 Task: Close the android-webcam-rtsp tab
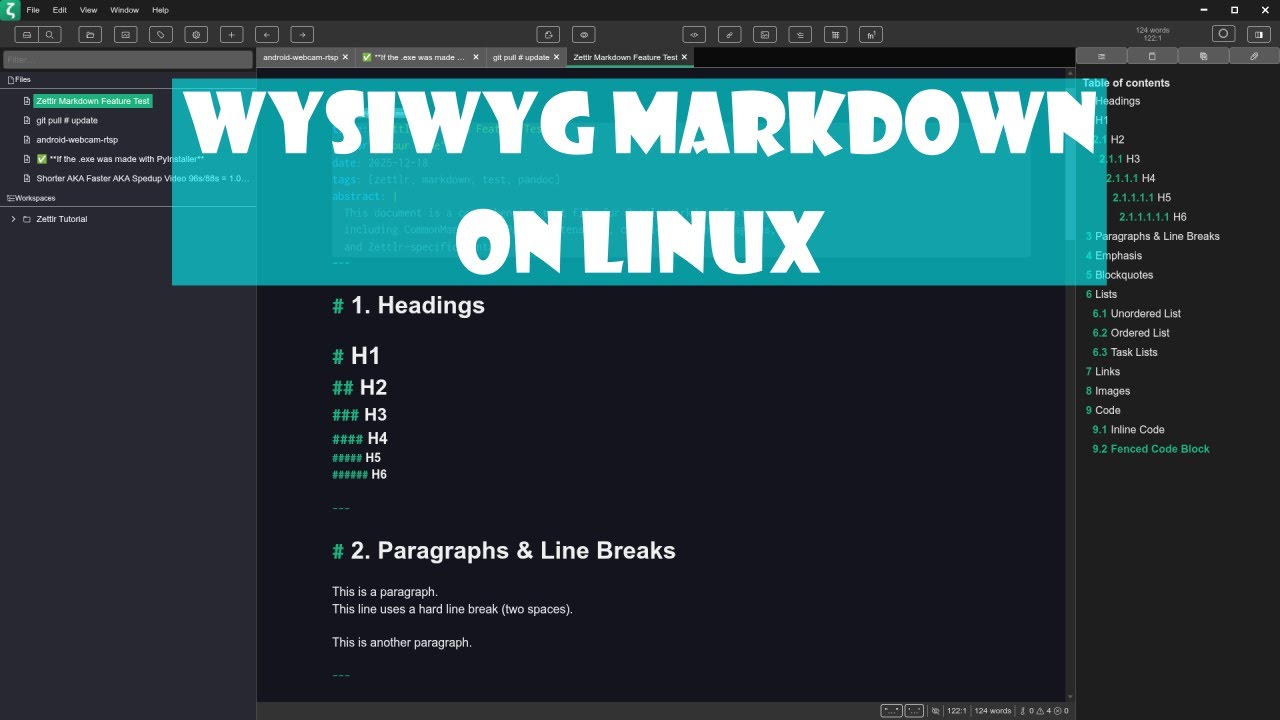click(345, 57)
